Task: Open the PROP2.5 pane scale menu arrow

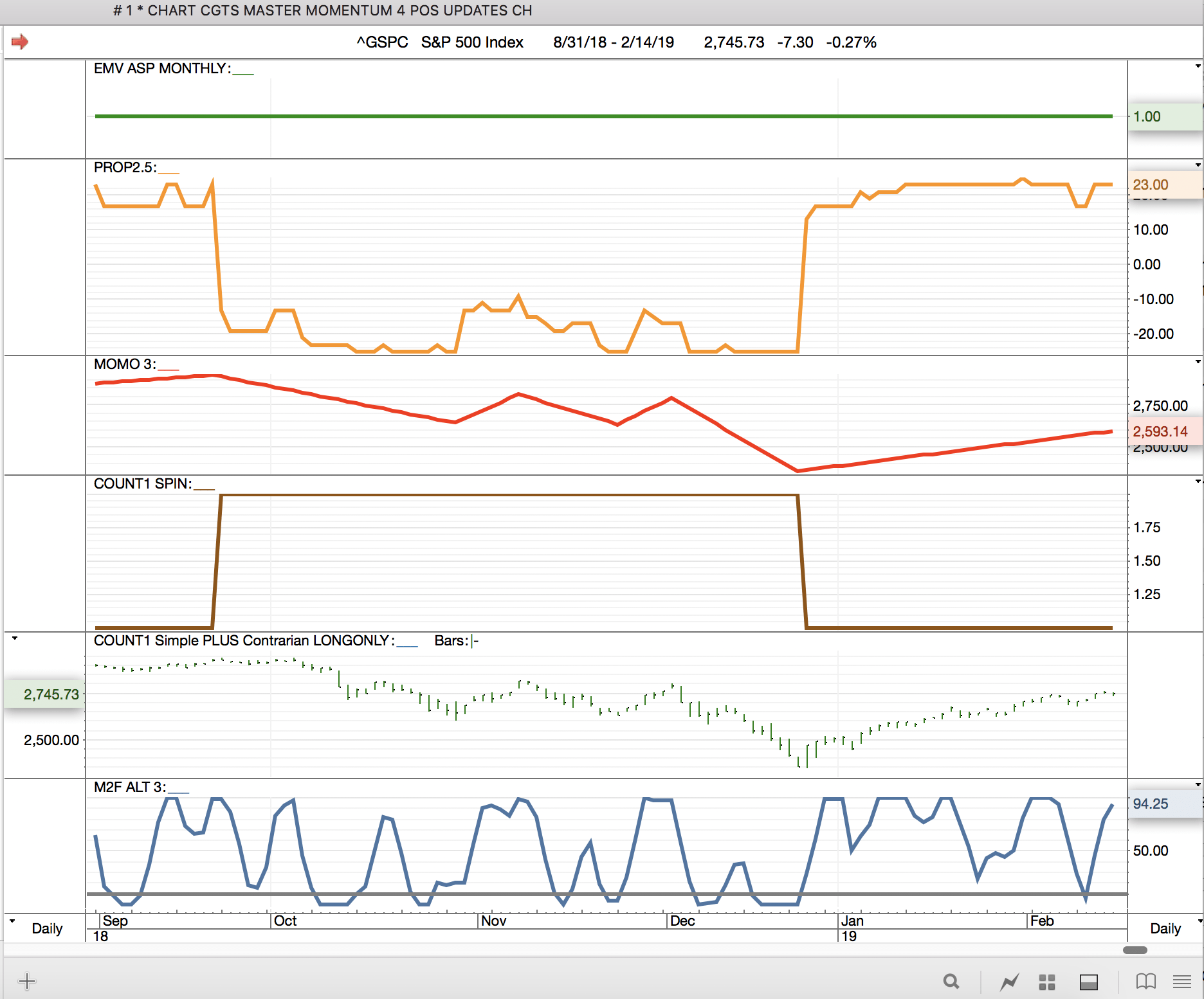Action: (1198, 165)
